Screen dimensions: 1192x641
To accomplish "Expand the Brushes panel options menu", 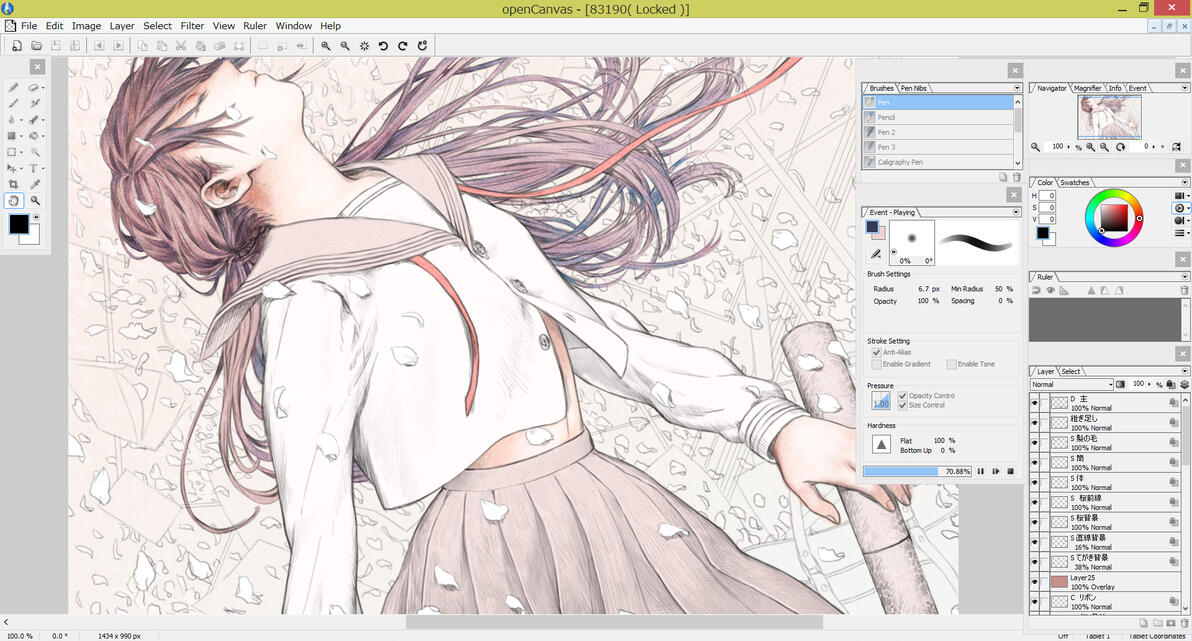I will coord(1017,88).
